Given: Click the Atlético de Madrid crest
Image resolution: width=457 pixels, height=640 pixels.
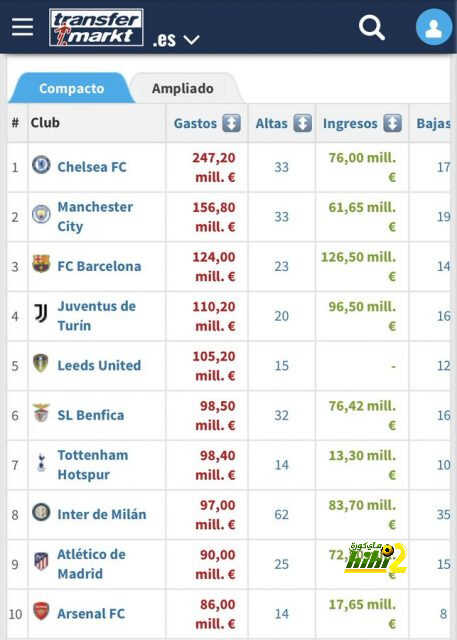Looking at the screenshot, I should tap(41, 562).
